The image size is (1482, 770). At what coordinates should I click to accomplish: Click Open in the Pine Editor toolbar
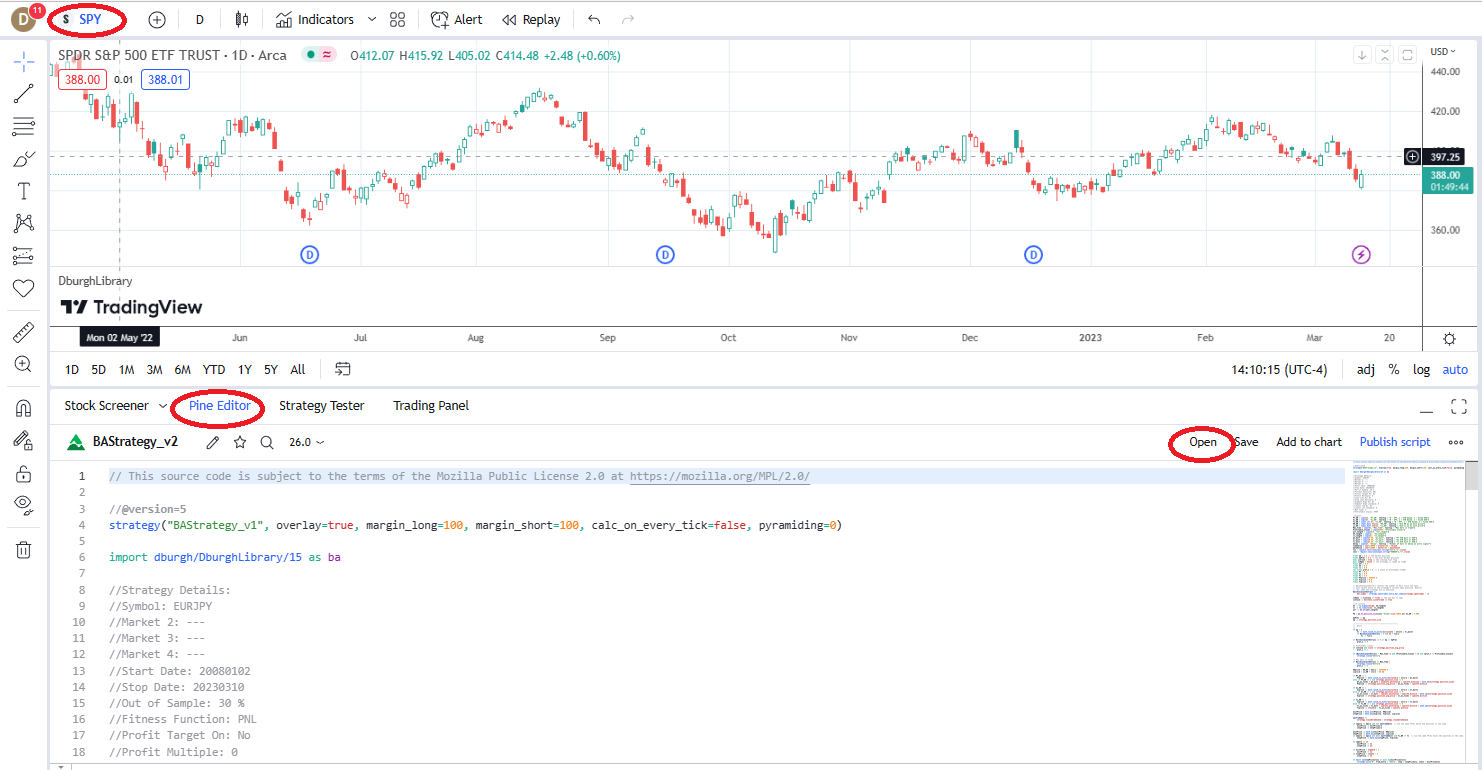pyautogui.click(x=1201, y=441)
